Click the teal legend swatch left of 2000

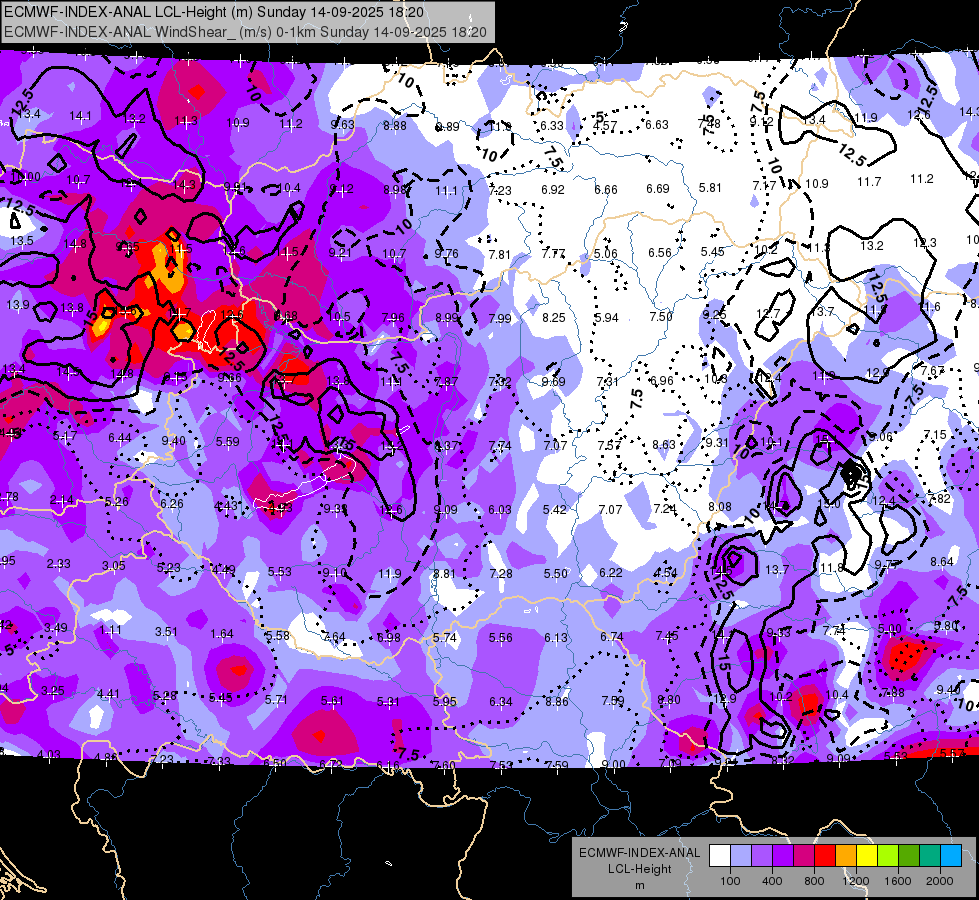pos(930,856)
